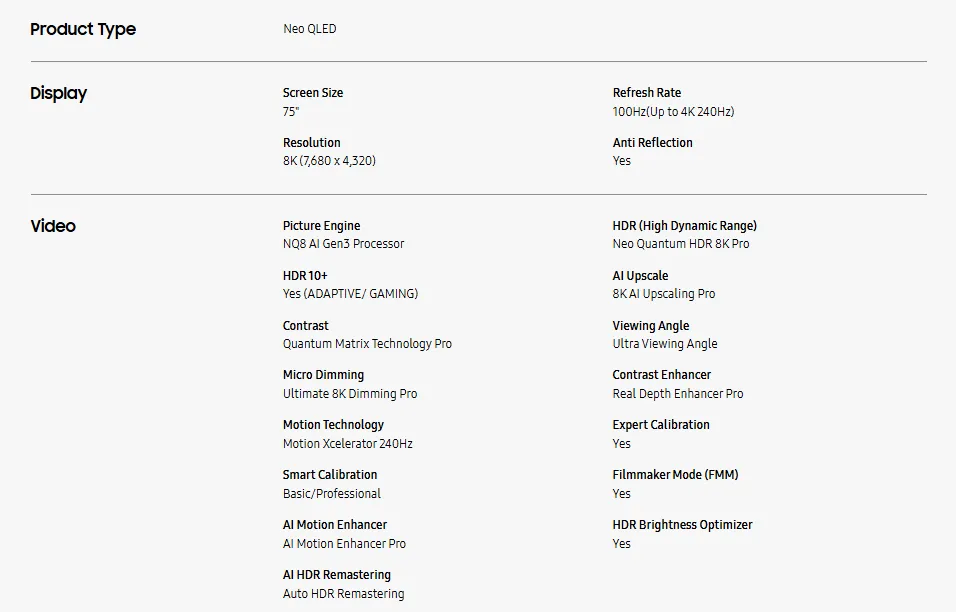This screenshot has height=612, width=956.
Task: Click the Filmmaker Mode (FMM) label
Action: (675, 475)
